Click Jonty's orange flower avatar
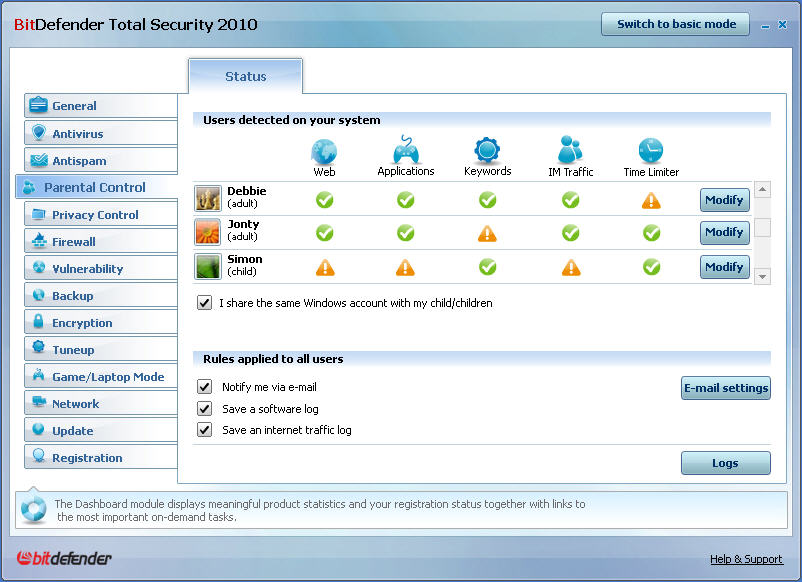This screenshot has width=802, height=582. 208,232
